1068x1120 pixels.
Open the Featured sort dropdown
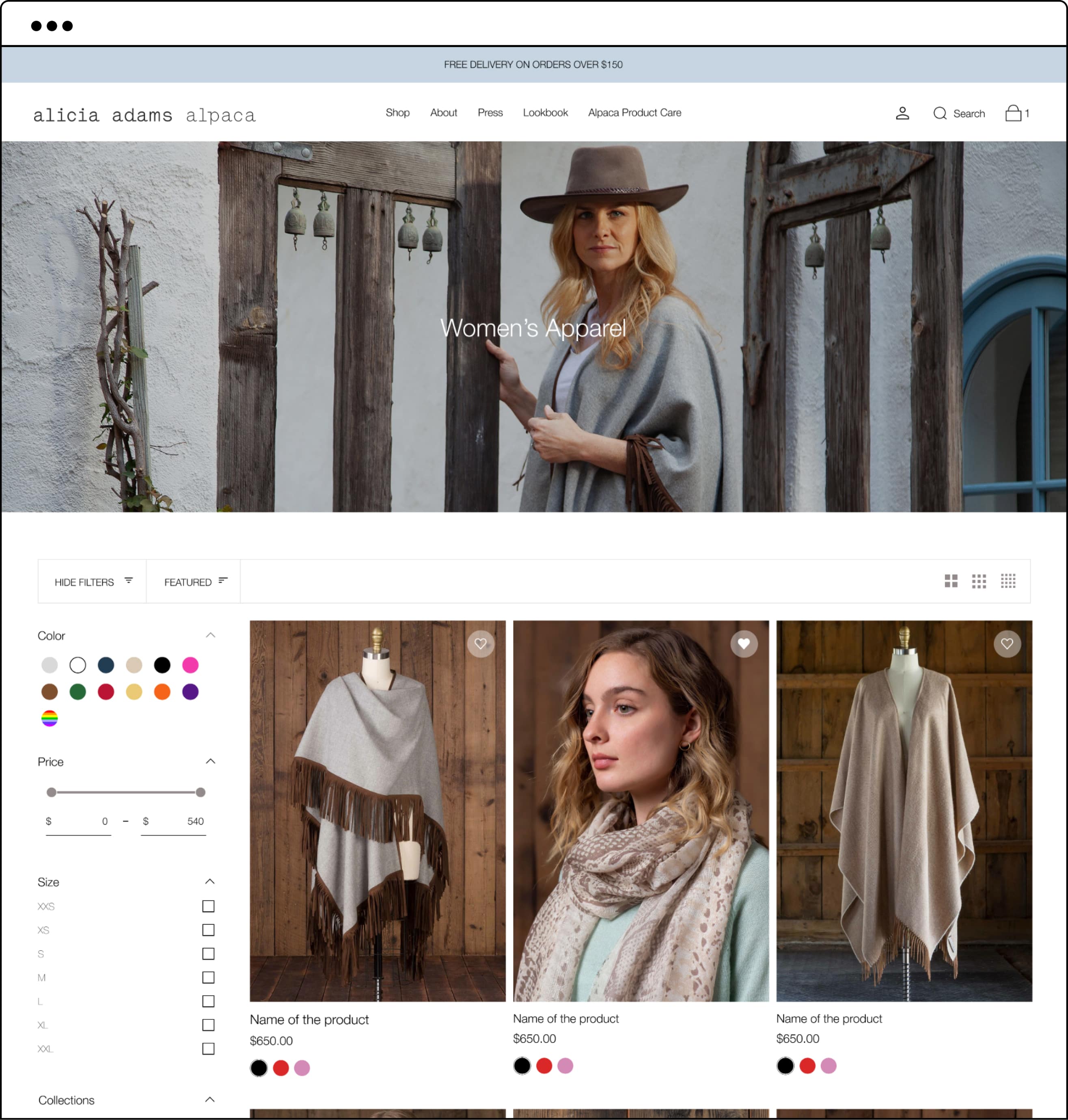tap(194, 582)
